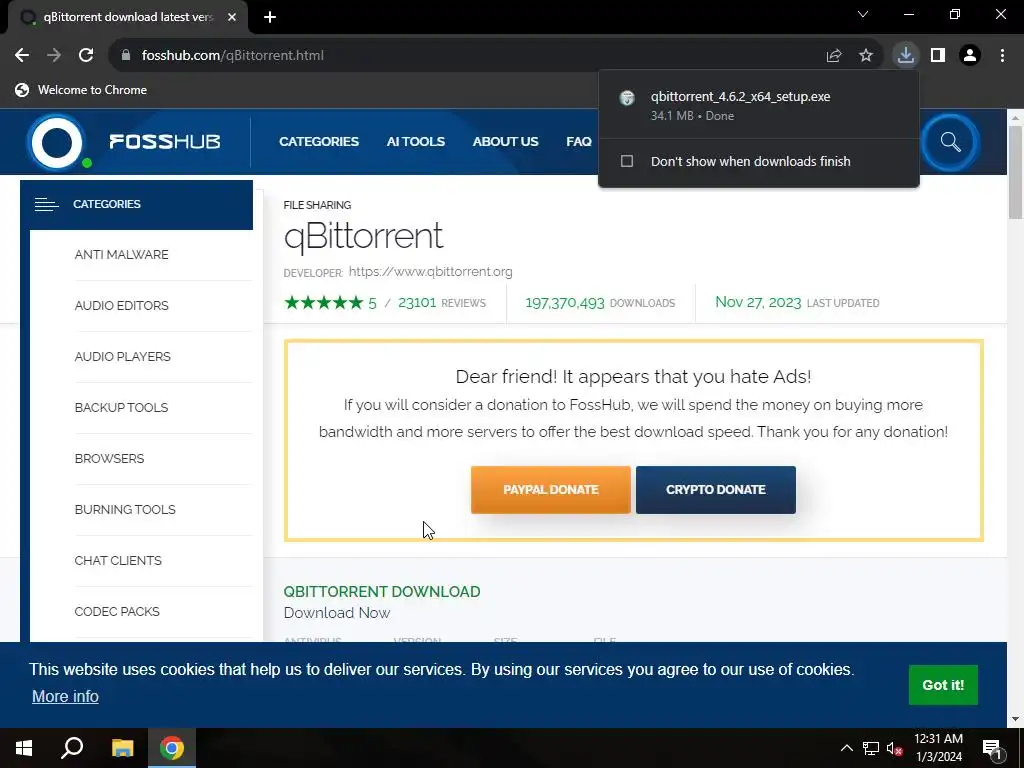The width and height of the screenshot is (1024, 768).
Task: Select the BACKUP TOOLS category
Action: tap(121, 408)
